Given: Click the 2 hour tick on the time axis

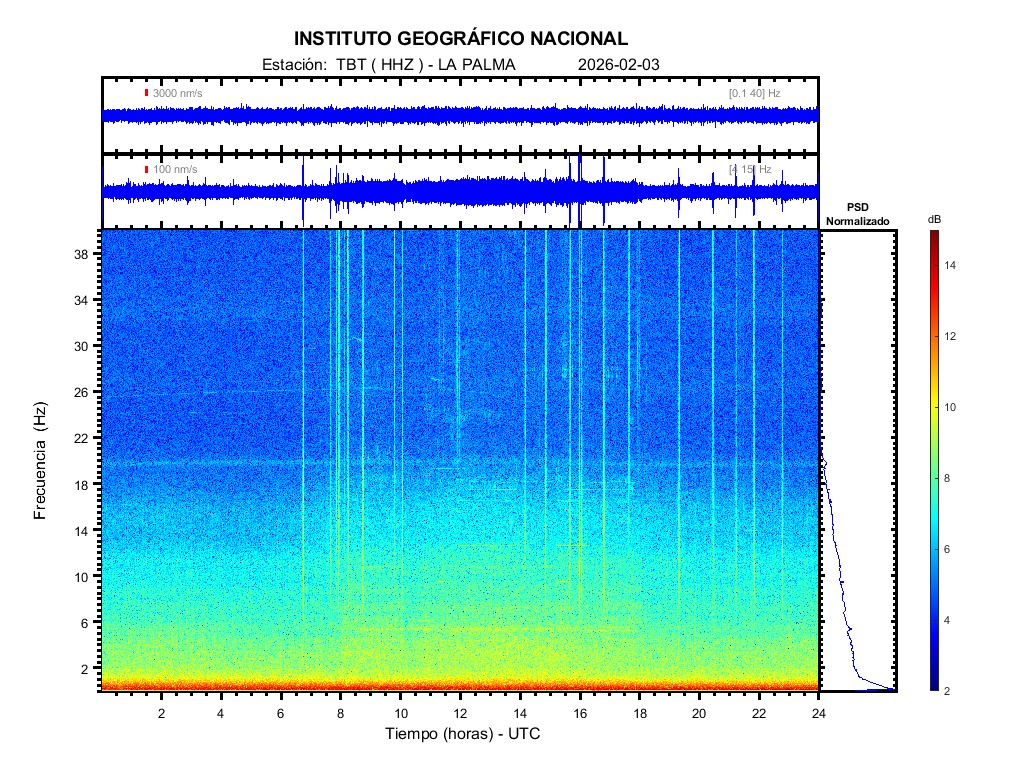Looking at the screenshot, I should point(162,713).
